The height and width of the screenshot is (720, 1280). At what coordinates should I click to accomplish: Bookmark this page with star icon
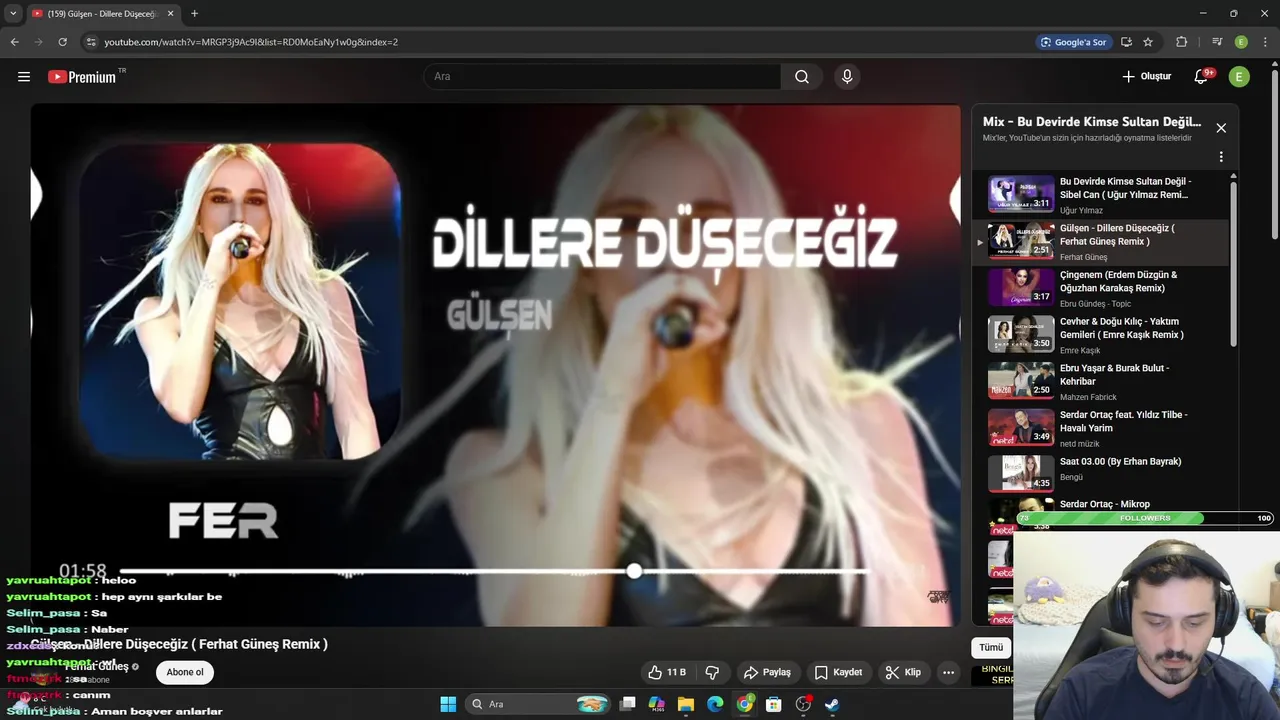click(1148, 42)
